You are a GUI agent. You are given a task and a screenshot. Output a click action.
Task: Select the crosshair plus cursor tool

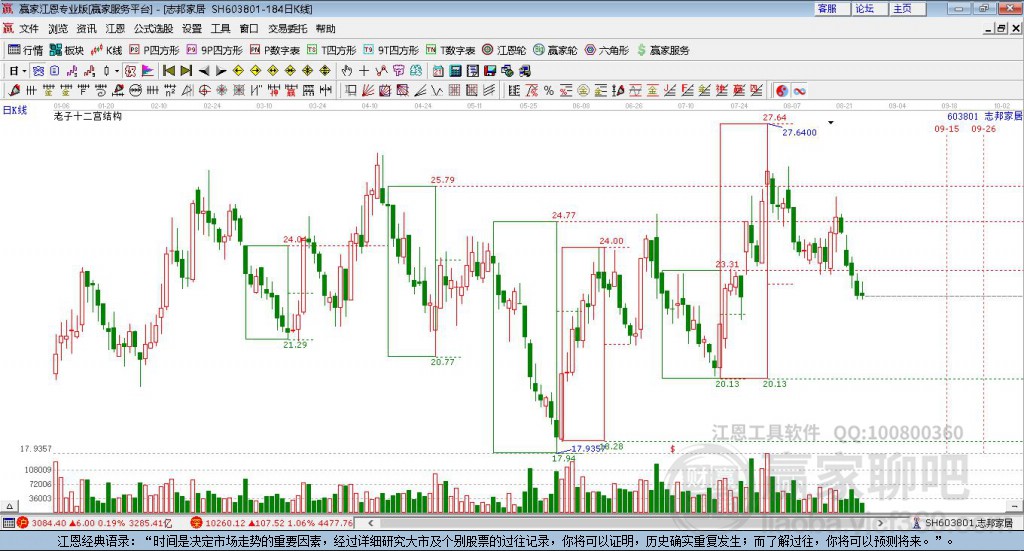[364, 71]
